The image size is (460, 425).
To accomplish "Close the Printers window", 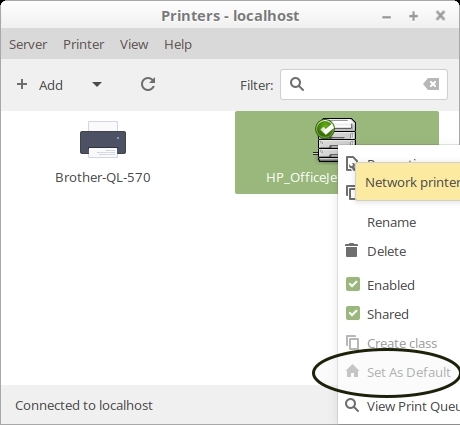I will pyautogui.click(x=440, y=15).
